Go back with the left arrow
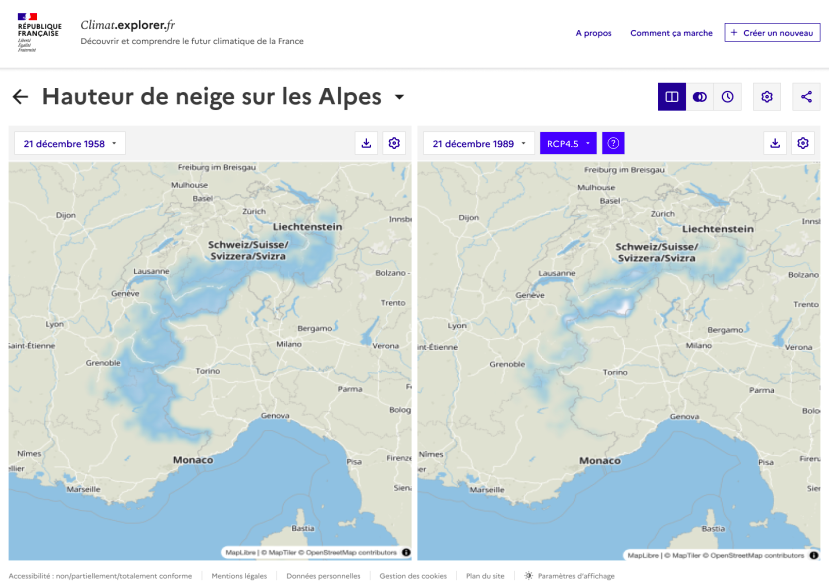Viewport: 829px width, 588px height. (20, 97)
